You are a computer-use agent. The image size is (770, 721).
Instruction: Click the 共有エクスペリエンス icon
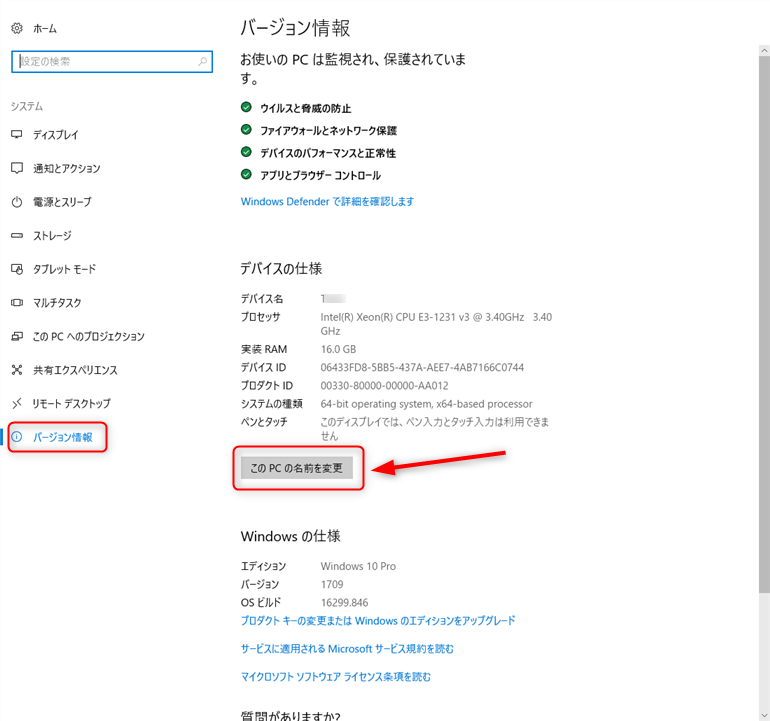tap(17, 370)
